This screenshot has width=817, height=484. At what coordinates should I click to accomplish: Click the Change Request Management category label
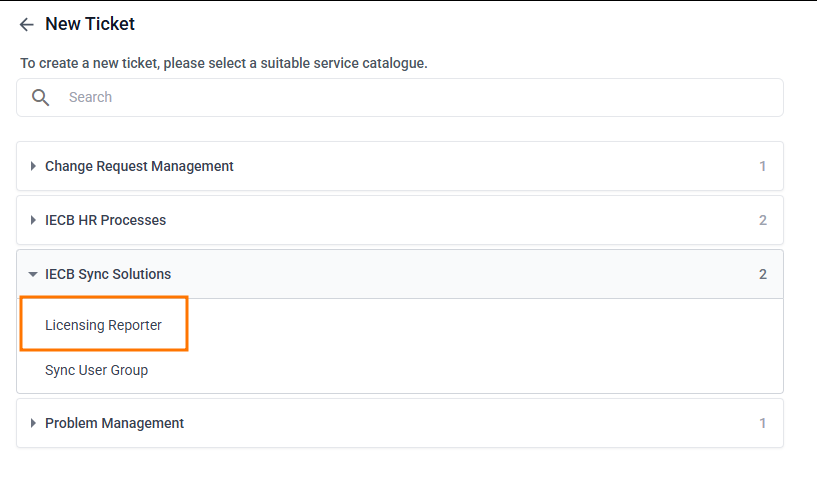(139, 166)
